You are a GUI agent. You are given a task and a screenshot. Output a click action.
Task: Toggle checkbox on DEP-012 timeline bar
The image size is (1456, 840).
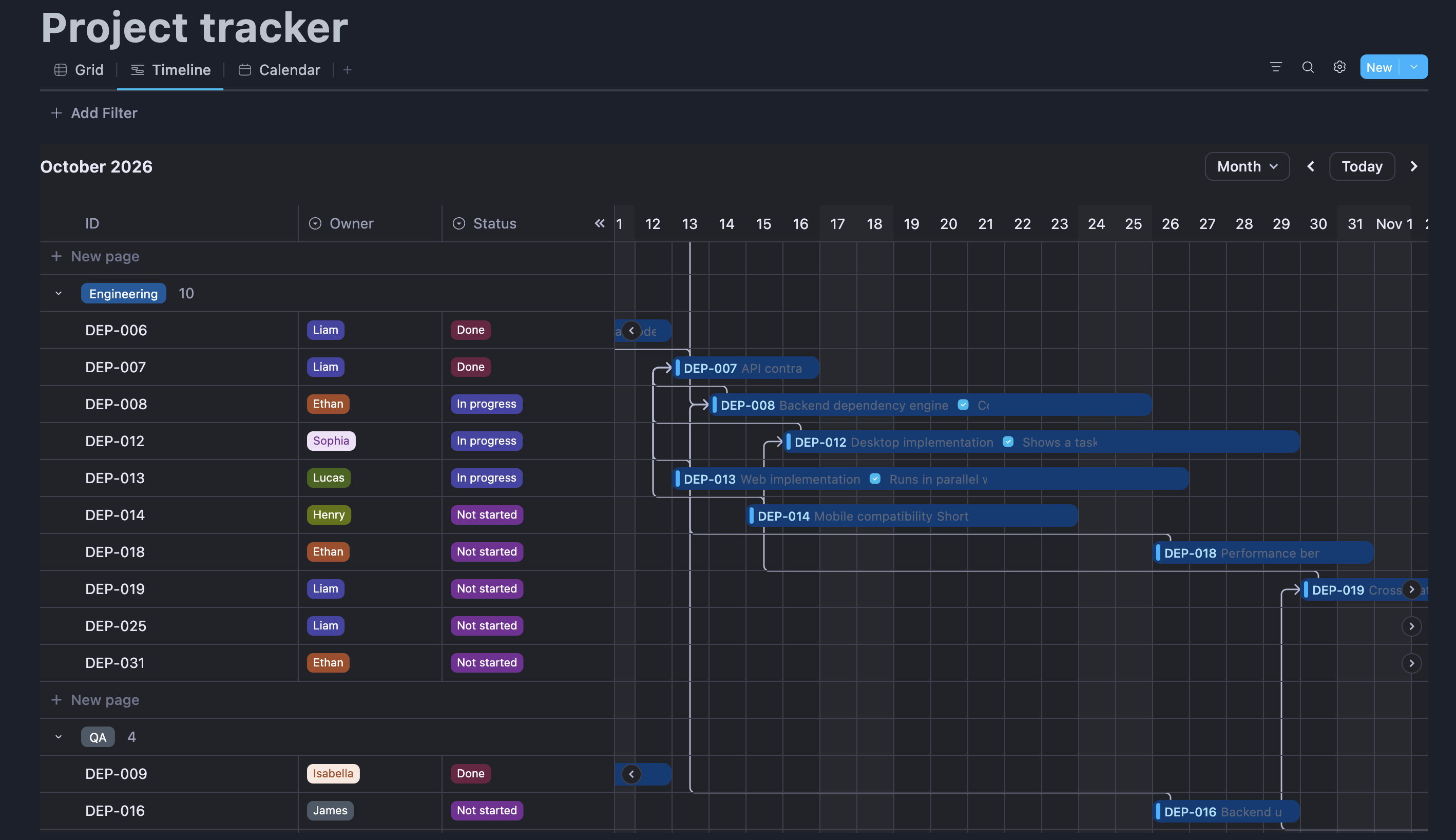[x=1008, y=442]
